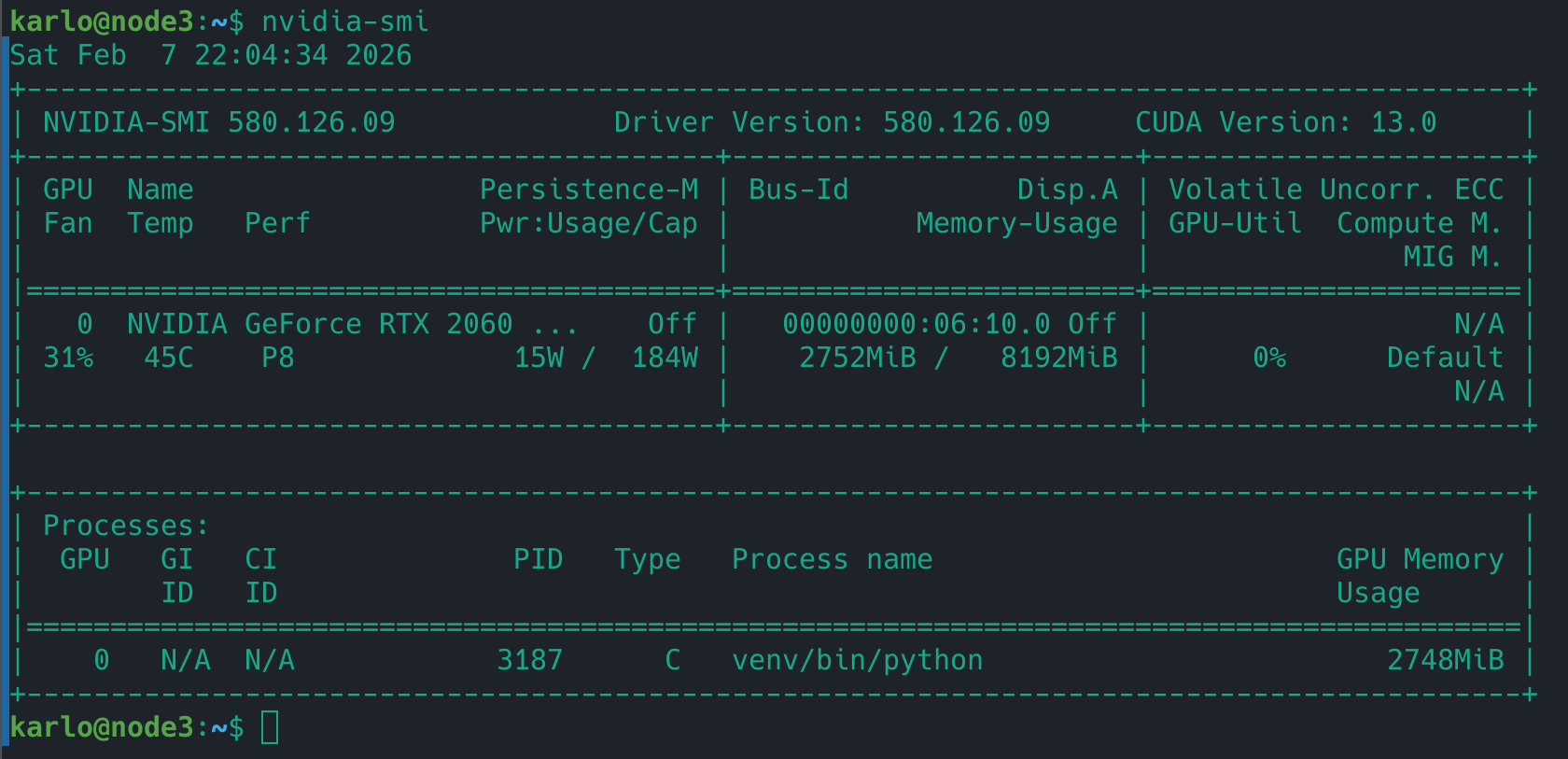The width and height of the screenshot is (1568, 759).
Task: Click the 'Disp.A' column header
Action: [1068, 190]
